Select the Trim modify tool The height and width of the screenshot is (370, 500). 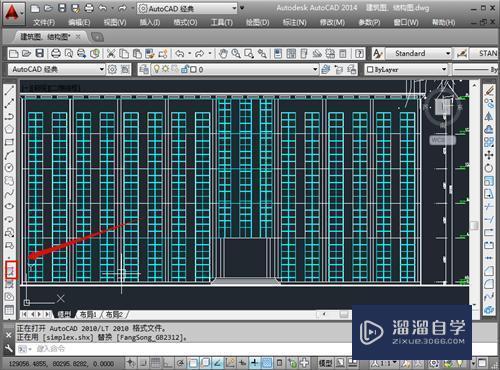coord(489,207)
